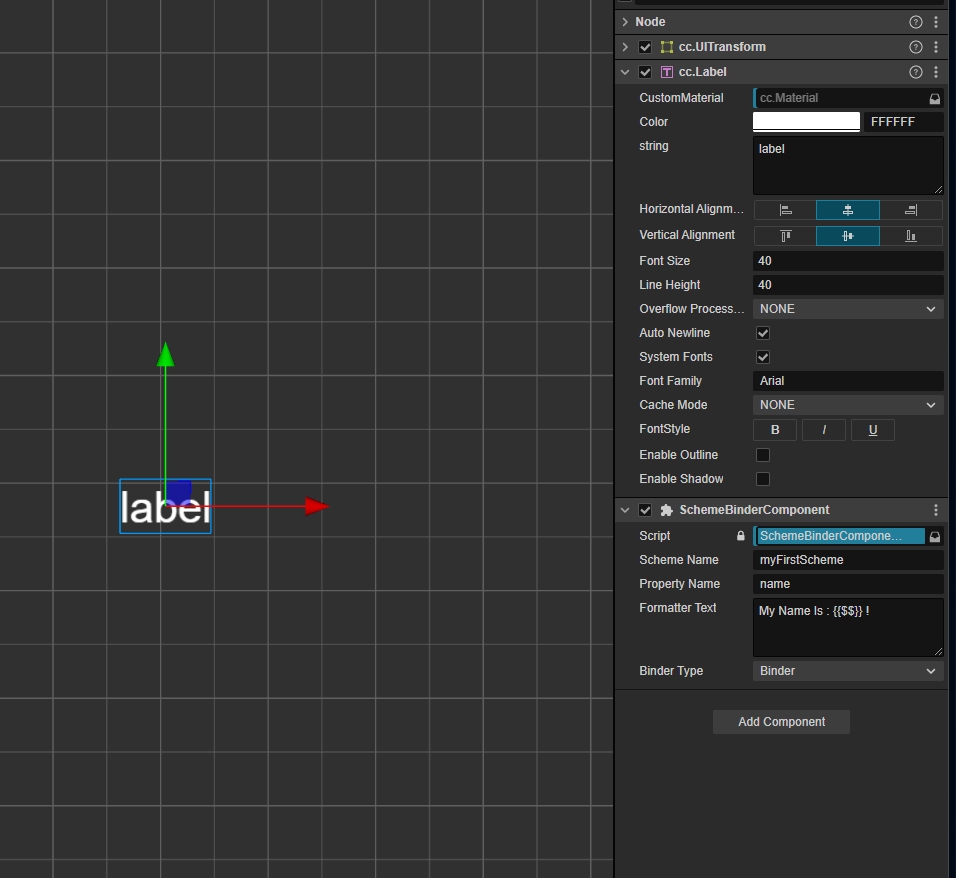956x878 pixels.
Task: Open help for the cc.Label component
Action: click(915, 72)
